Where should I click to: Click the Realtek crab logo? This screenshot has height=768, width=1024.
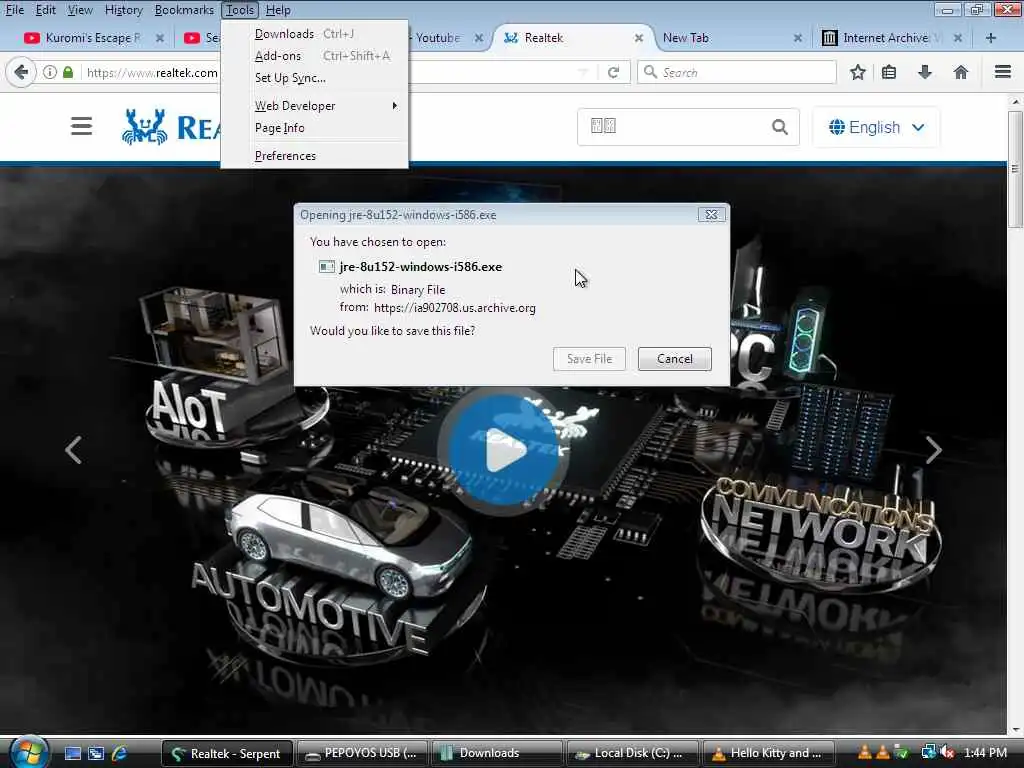144,127
